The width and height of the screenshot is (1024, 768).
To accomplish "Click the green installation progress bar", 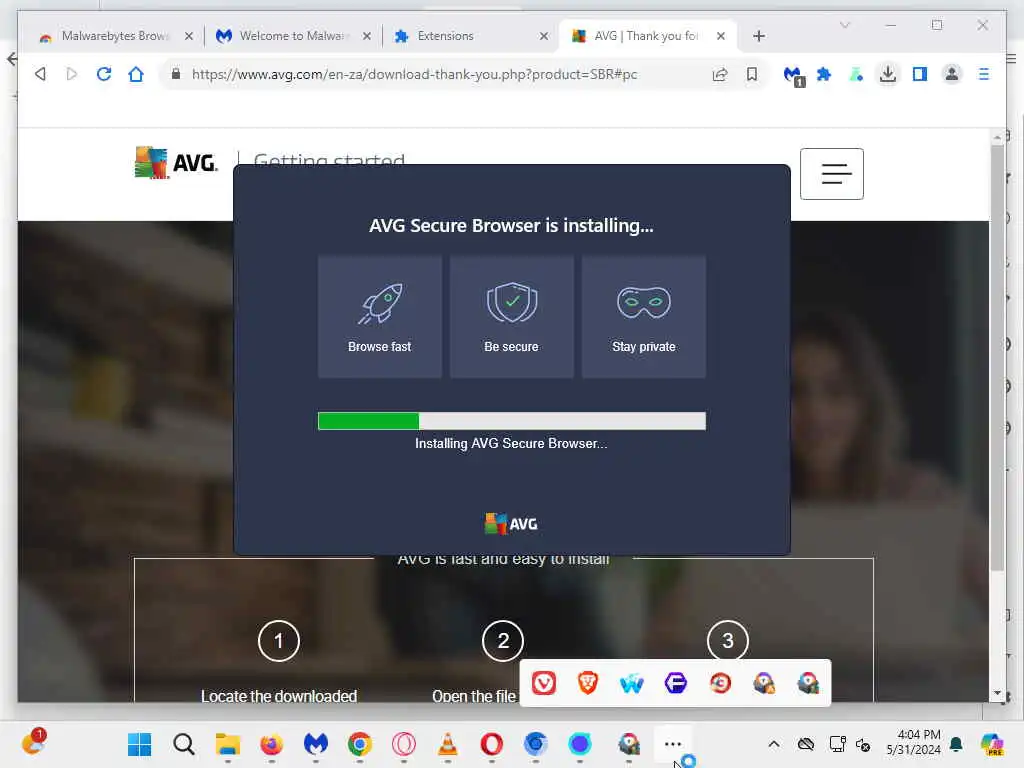I will click(x=511, y=421).
